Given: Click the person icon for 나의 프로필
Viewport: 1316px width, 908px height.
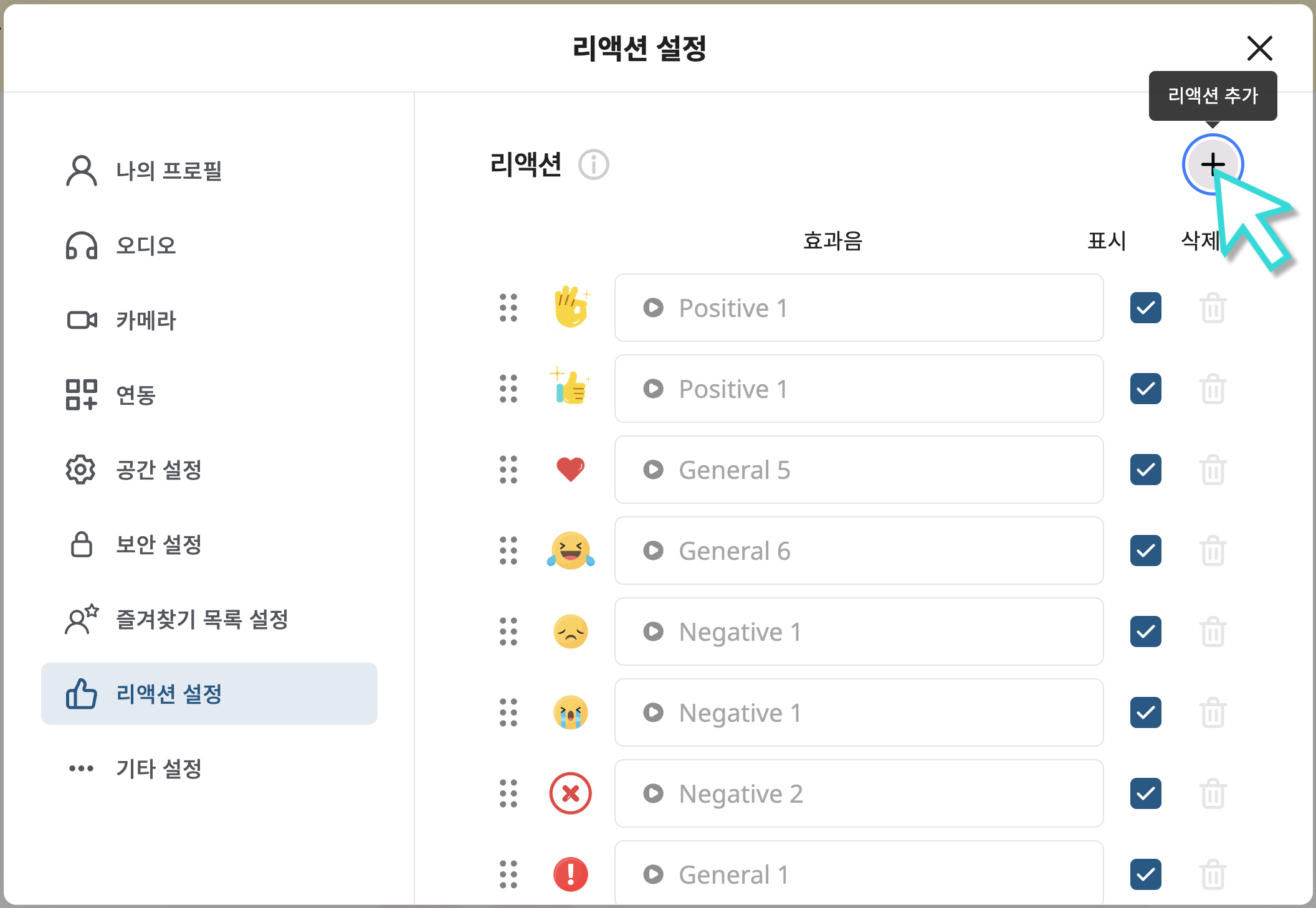Looking at the screenshot, I should pos(81,171).
